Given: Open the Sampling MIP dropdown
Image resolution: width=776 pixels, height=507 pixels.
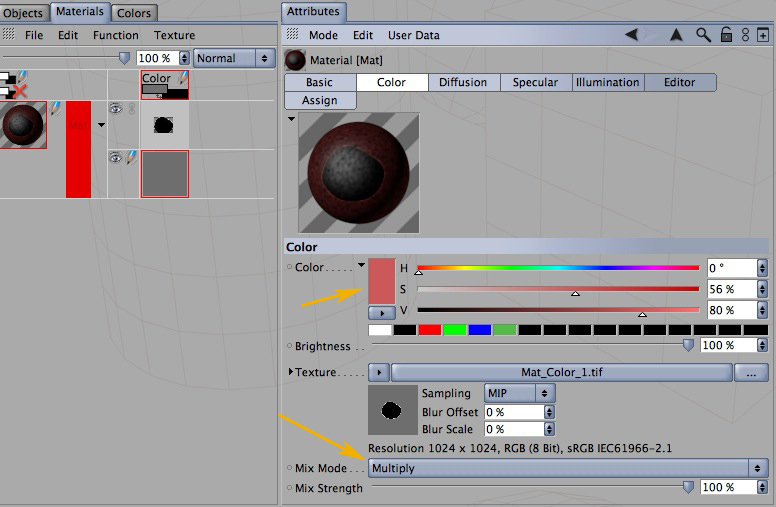Looking at the screenshot, I should 520,393.
